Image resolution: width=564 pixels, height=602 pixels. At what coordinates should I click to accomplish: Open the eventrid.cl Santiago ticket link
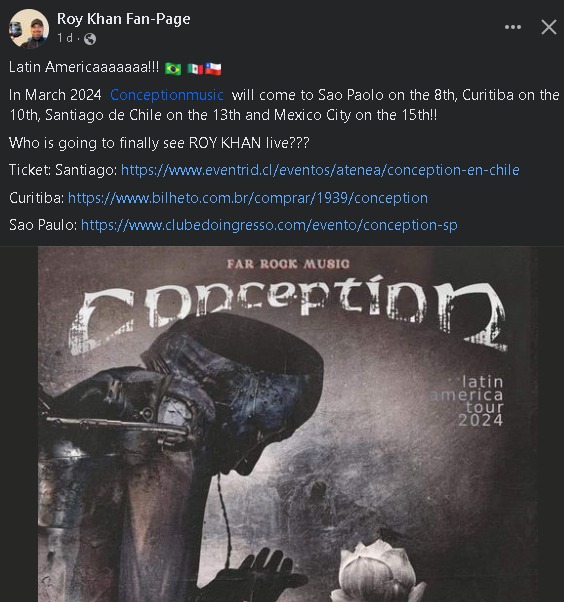tap(320, 170)
